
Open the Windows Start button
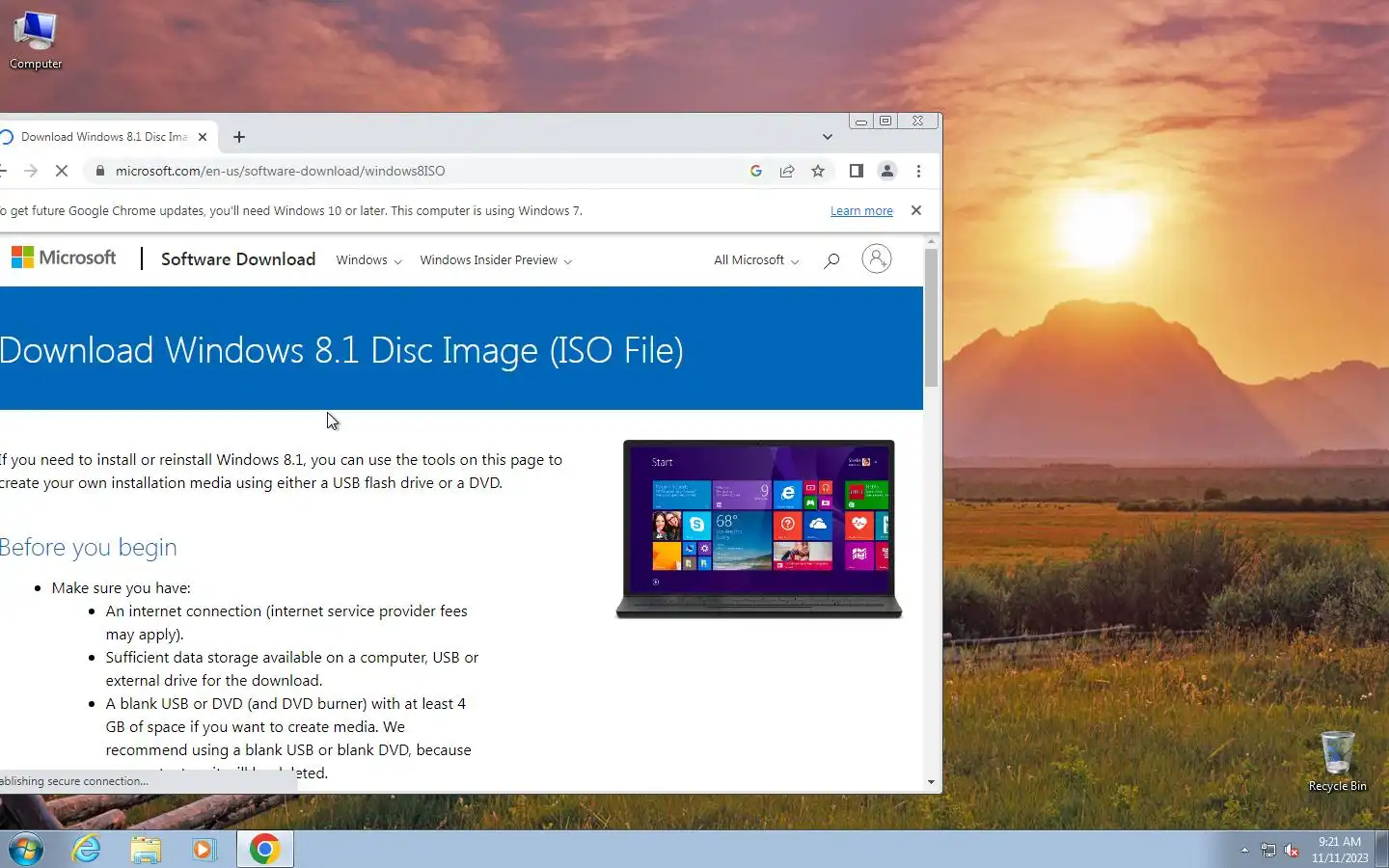point(26,849)
